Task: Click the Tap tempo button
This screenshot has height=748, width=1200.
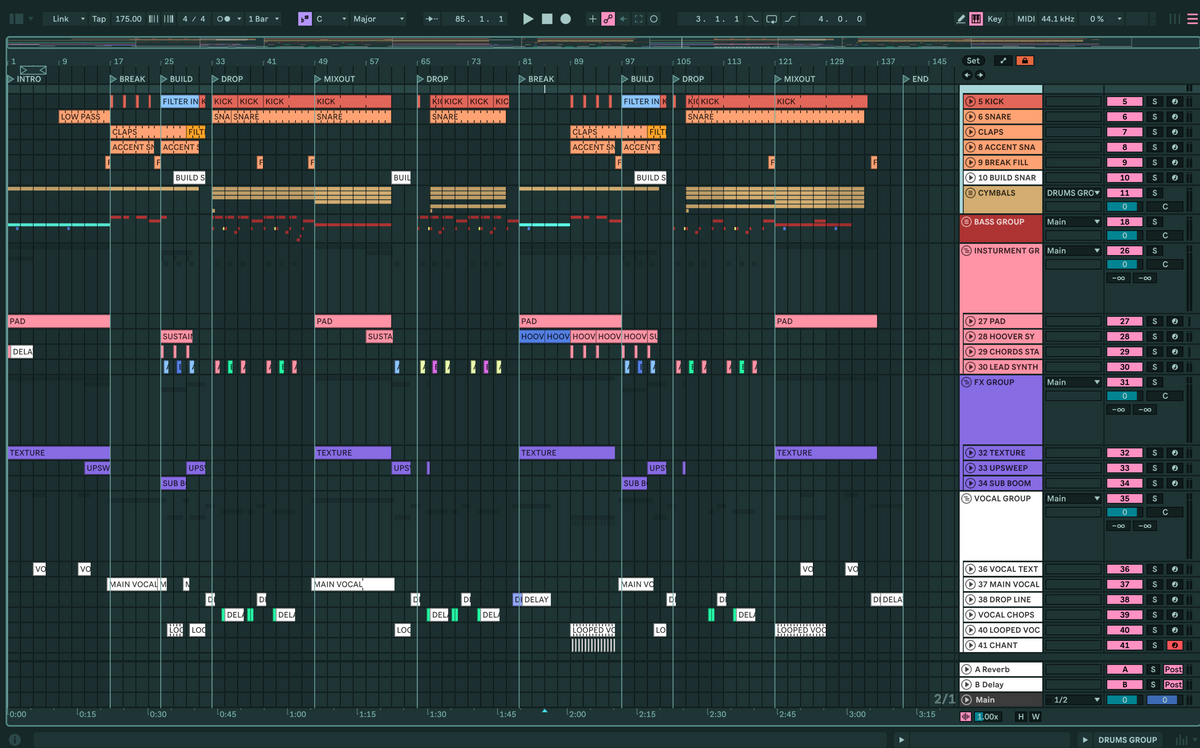Action: point(98,18)
